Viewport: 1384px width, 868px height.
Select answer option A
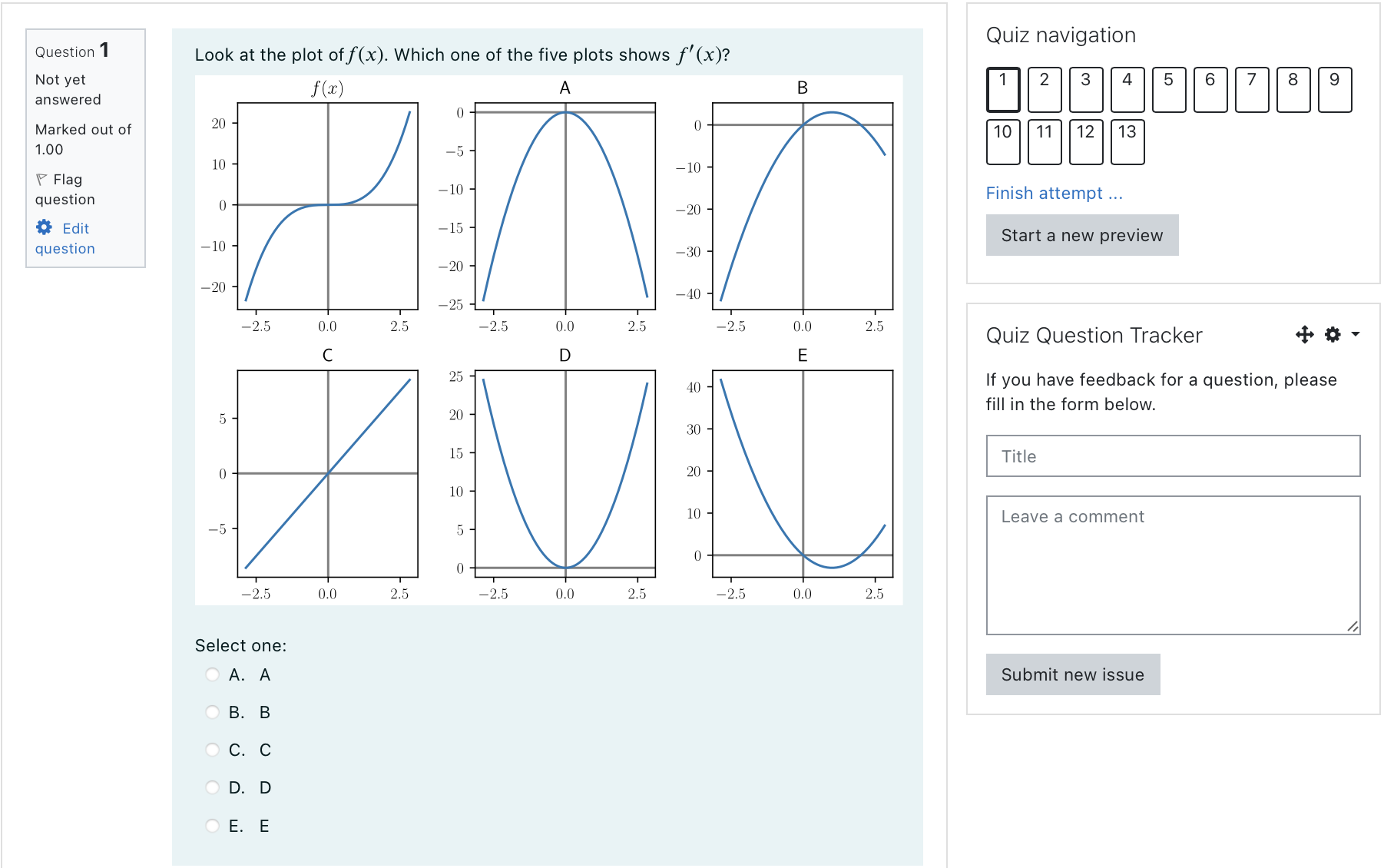pyautogui.click(x=213, y=674)
